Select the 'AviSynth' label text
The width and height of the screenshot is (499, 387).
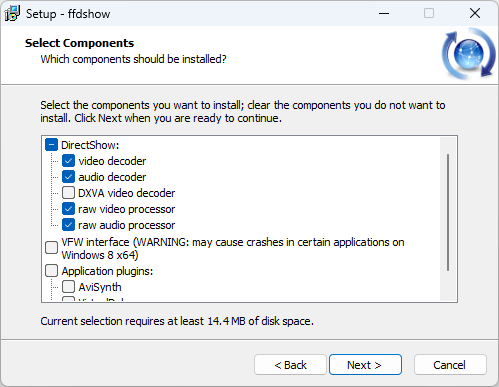tap(100, 287)
